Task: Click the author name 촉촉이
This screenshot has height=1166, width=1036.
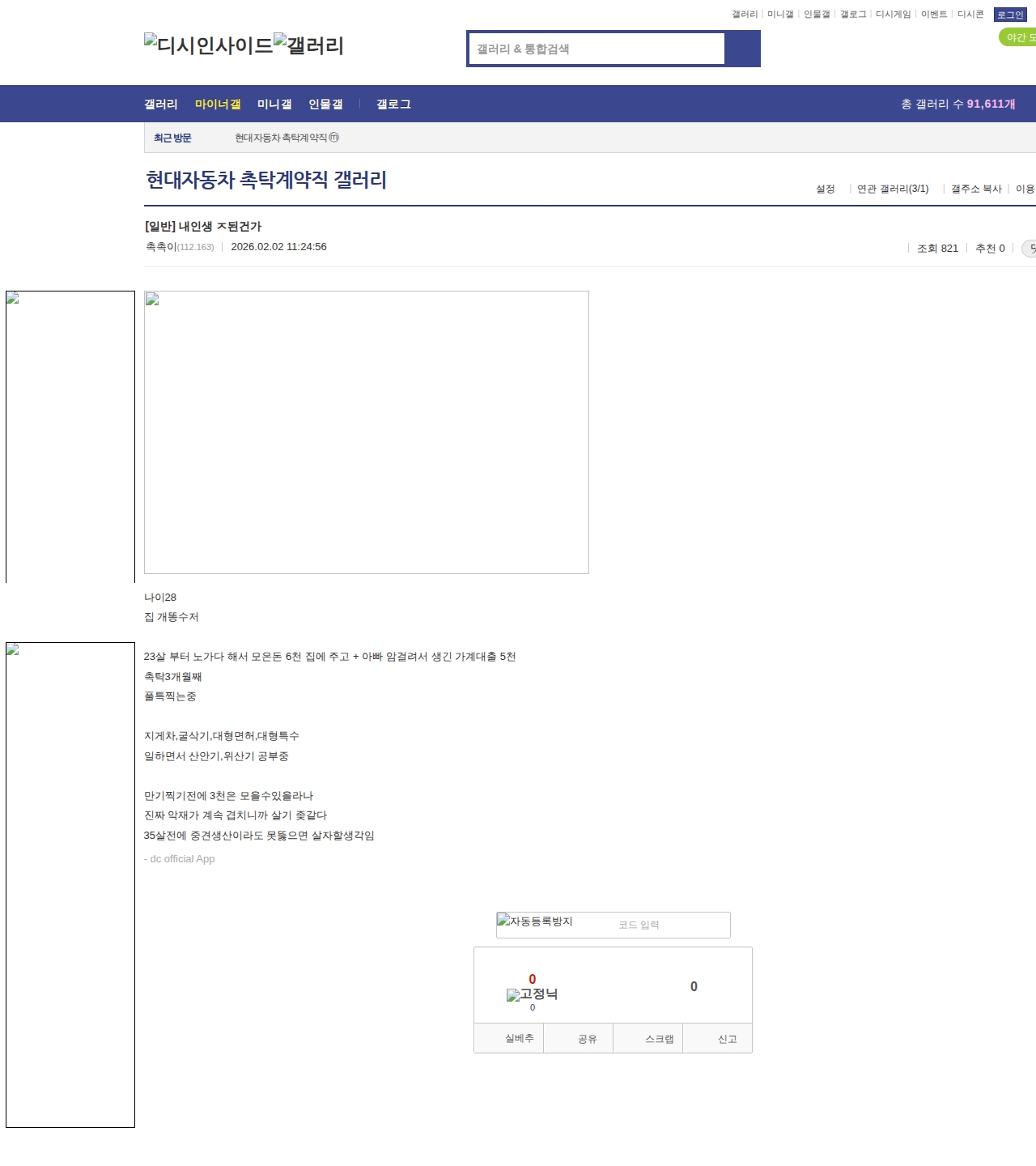Action: click(x=161, y=247)
